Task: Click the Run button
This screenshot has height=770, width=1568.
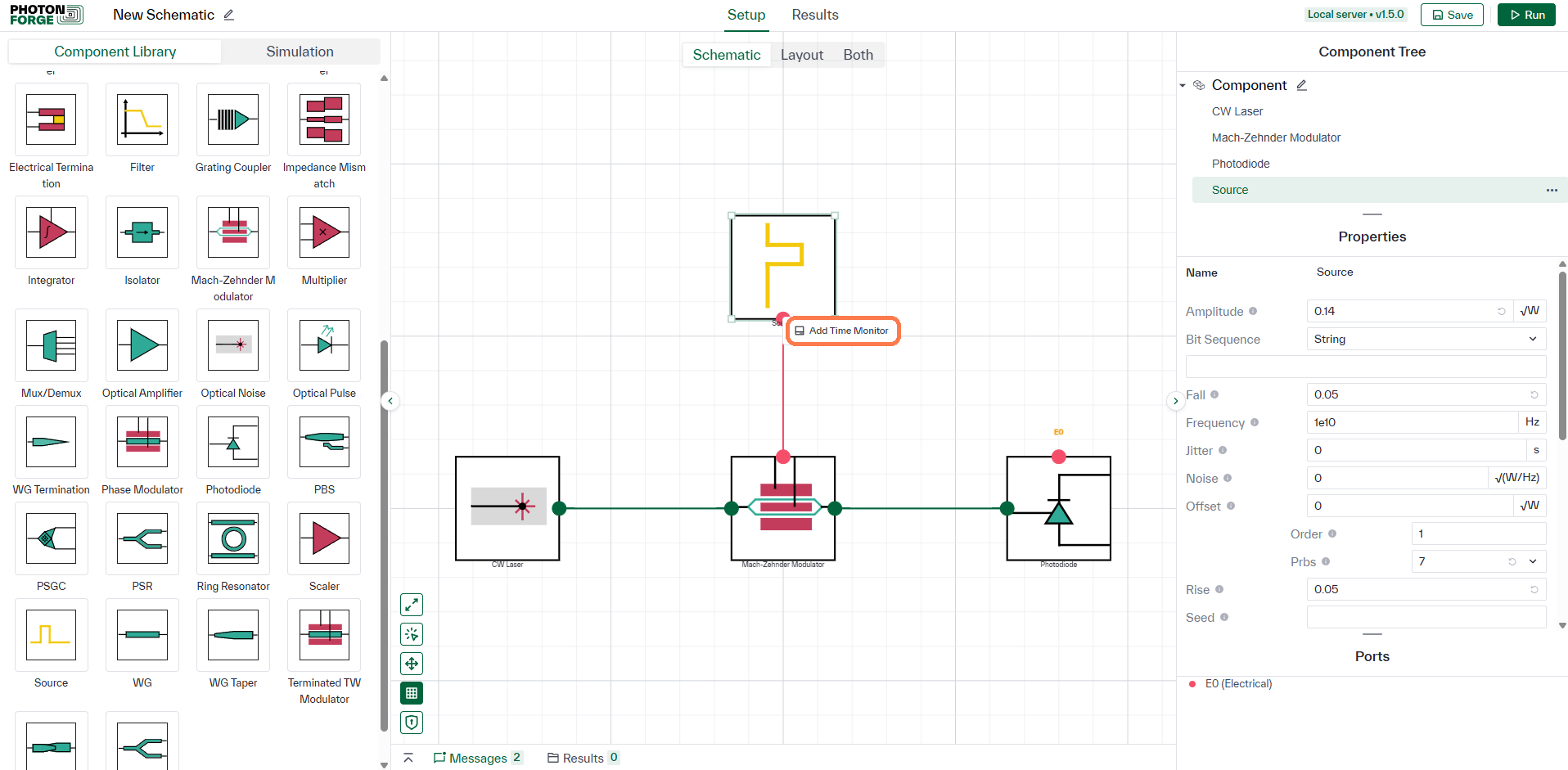Action: pyautogui.click(x=1526, y=15)
